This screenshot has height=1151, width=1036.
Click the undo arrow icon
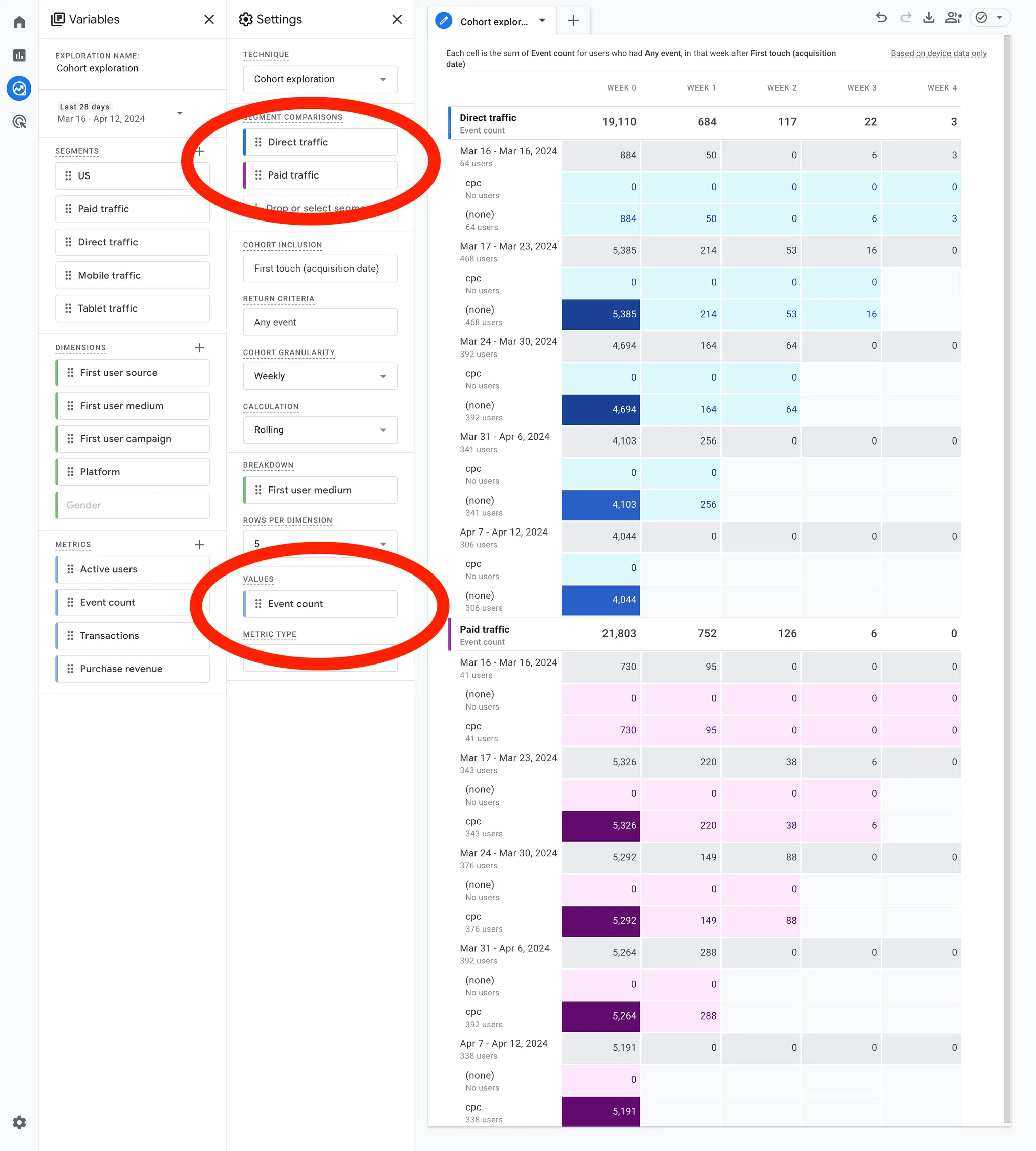[881, 18]
